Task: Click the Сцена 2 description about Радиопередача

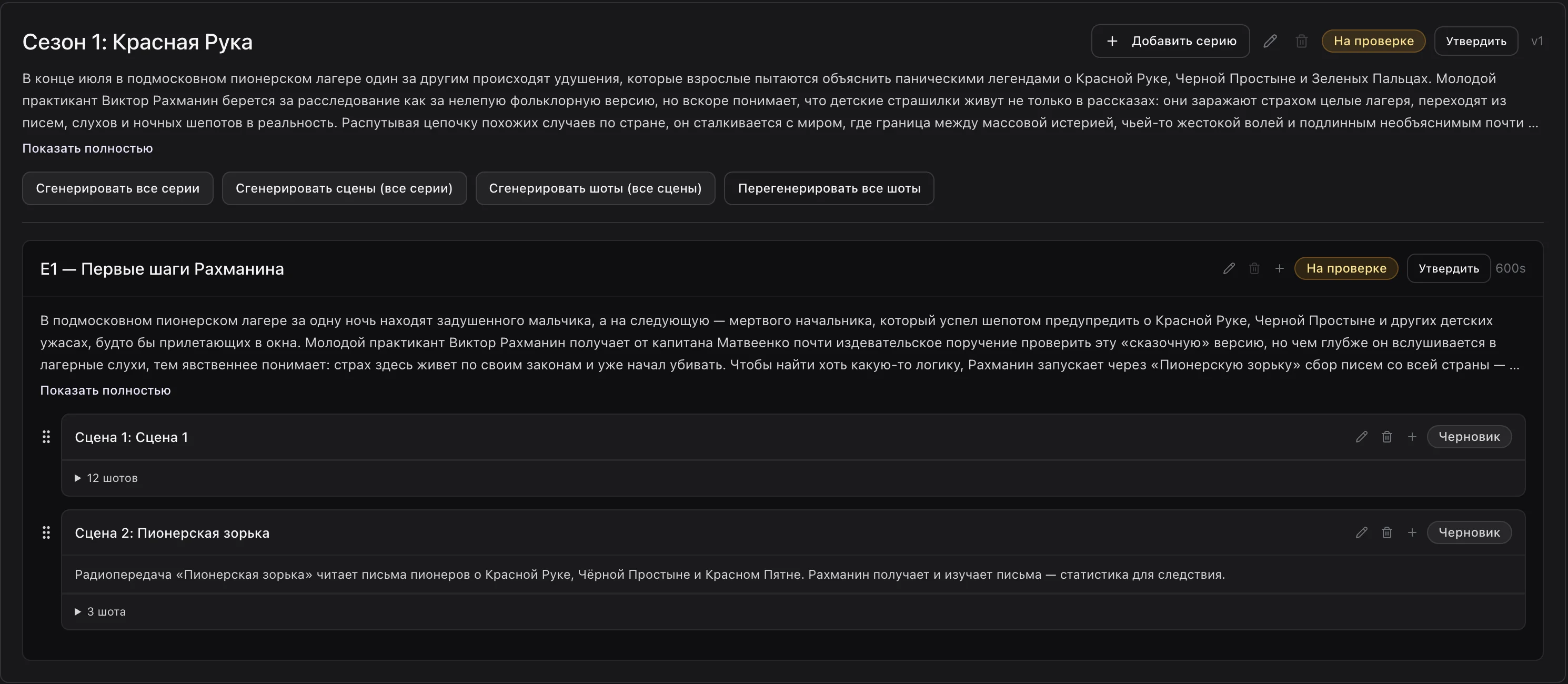Action: 649,575
